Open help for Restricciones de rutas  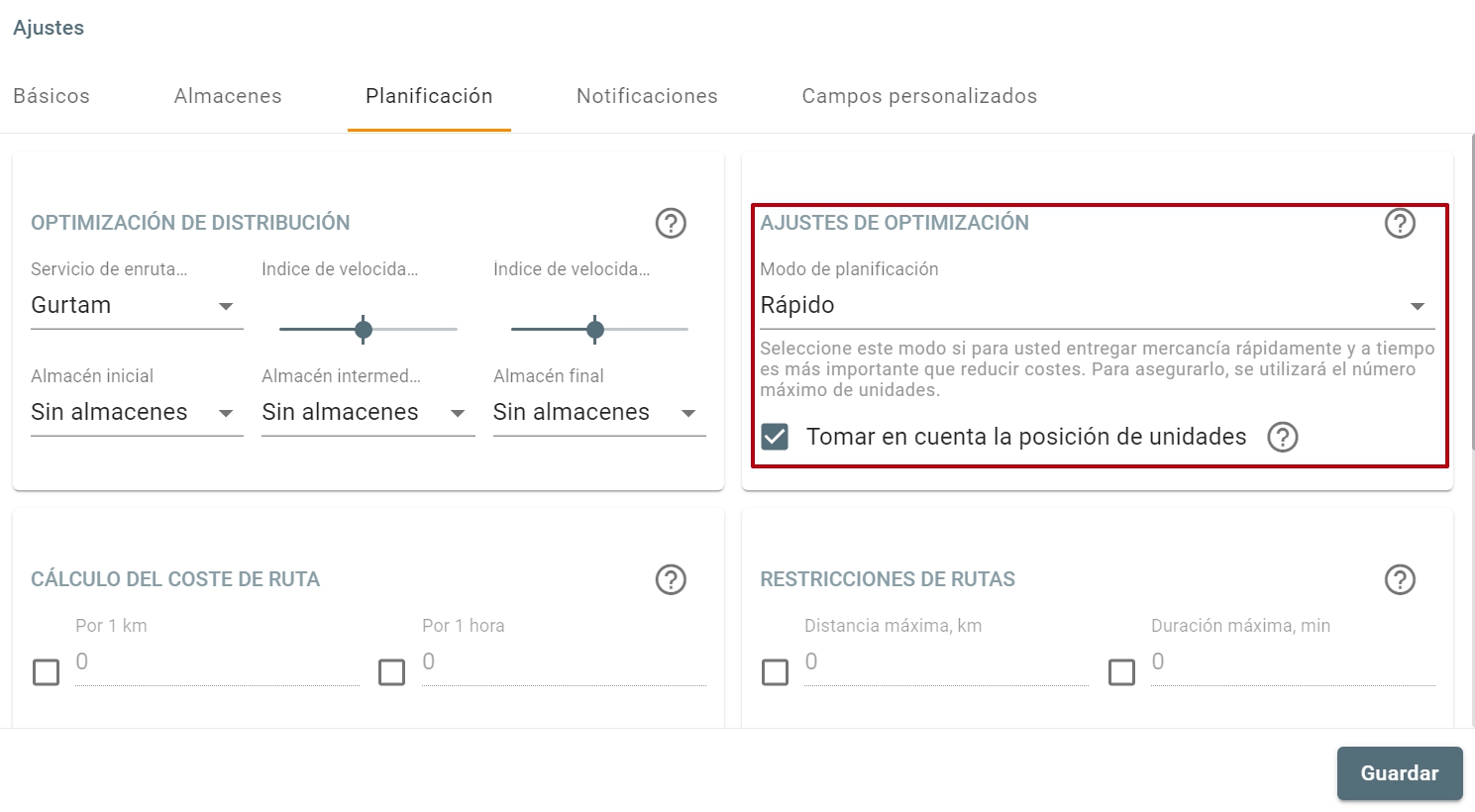(1400, 580)
